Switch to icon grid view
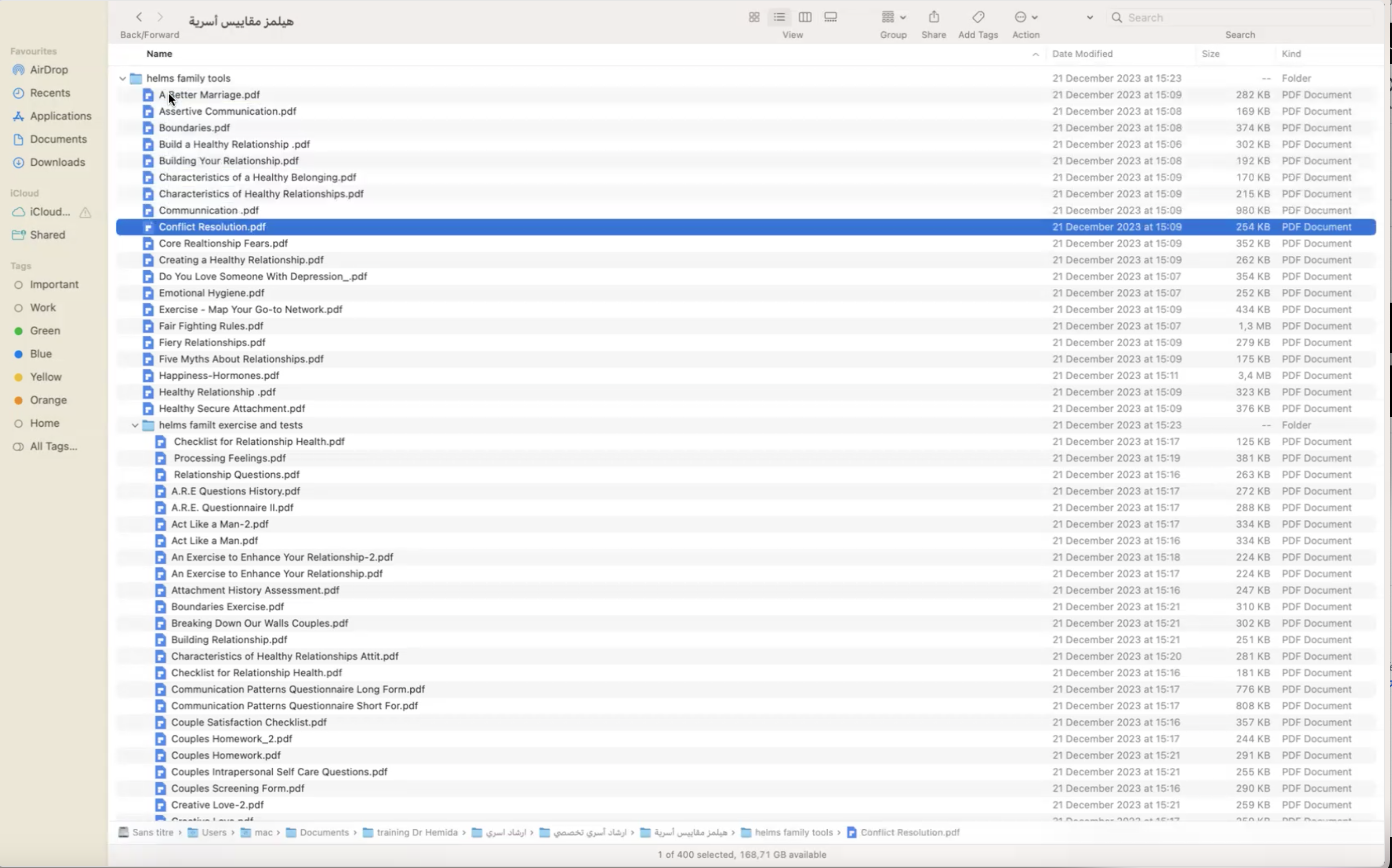The height and width of the screenshot is (868, 1392). tap(754, 17)
